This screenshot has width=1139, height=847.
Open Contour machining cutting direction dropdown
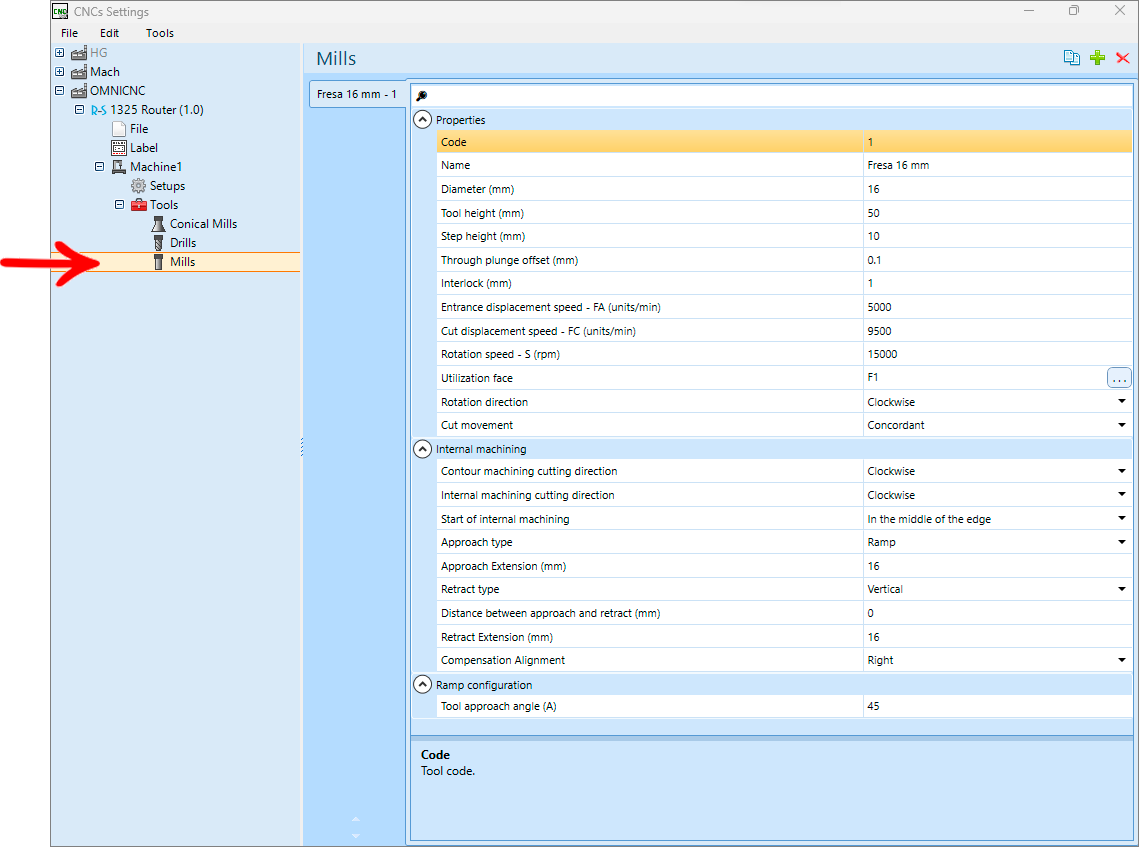point(1122,471)
